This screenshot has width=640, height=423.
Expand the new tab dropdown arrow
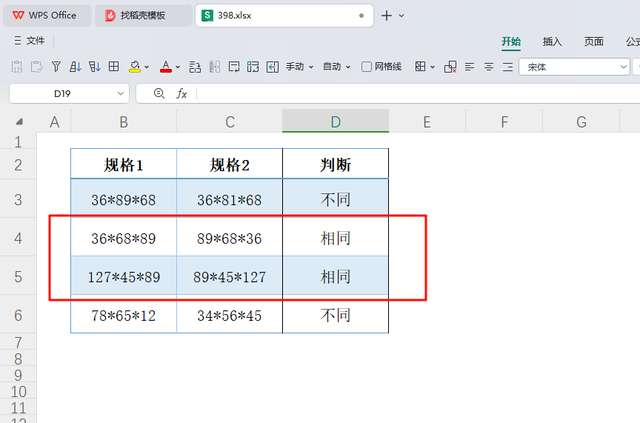click(402, 16)
